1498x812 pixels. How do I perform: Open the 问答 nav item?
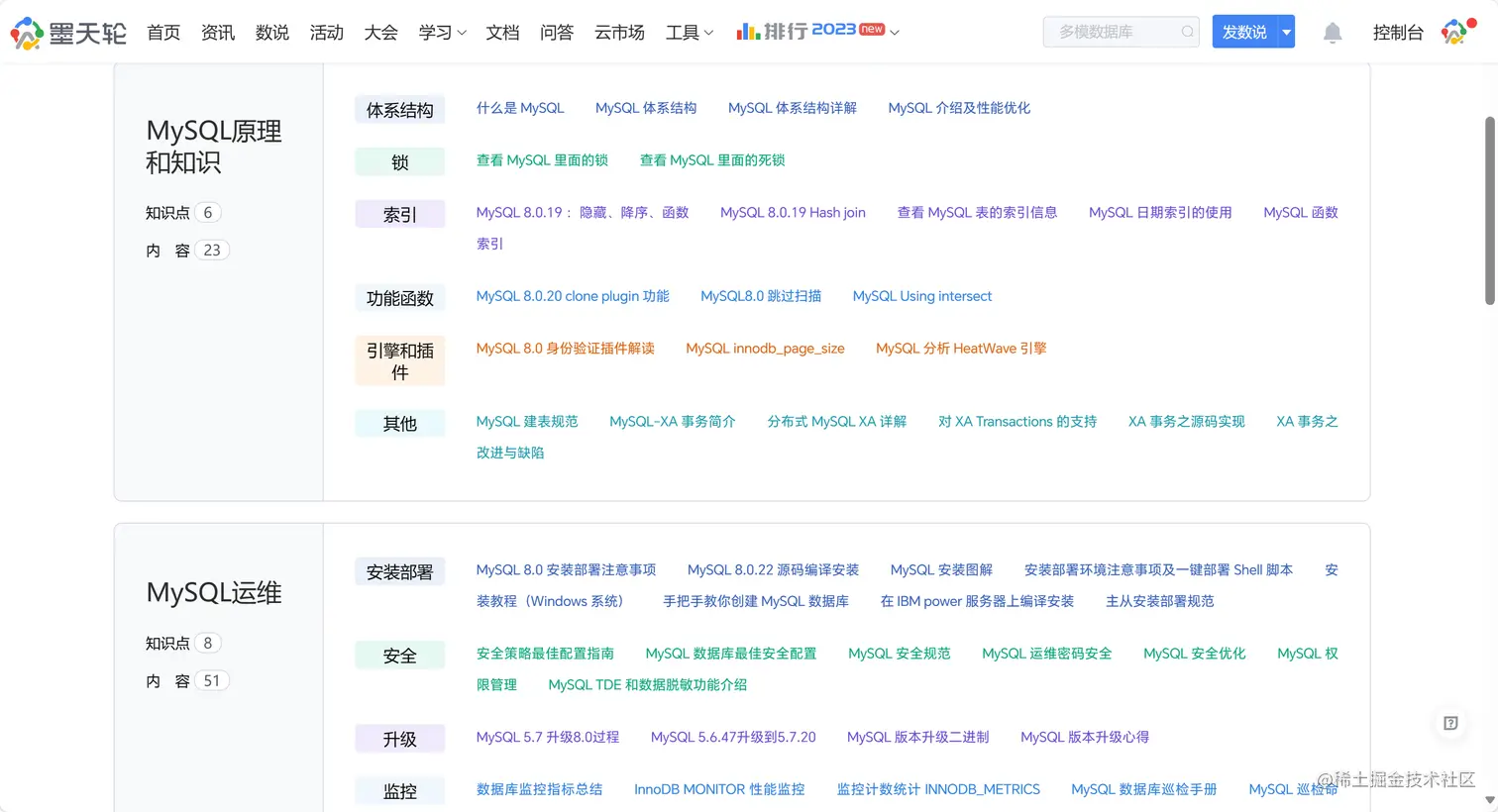(557, 33)
